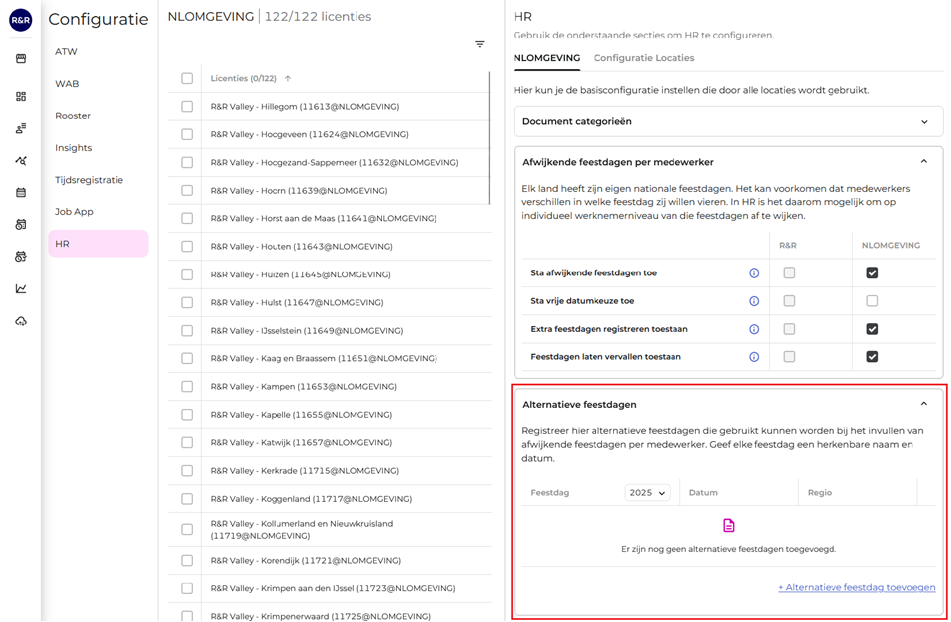Select row R&R Valley - IJsselstein (11649@NLOMGEVING)
Image resolution: width=951 pixels, height=622 pixels.
click(329, 331)
